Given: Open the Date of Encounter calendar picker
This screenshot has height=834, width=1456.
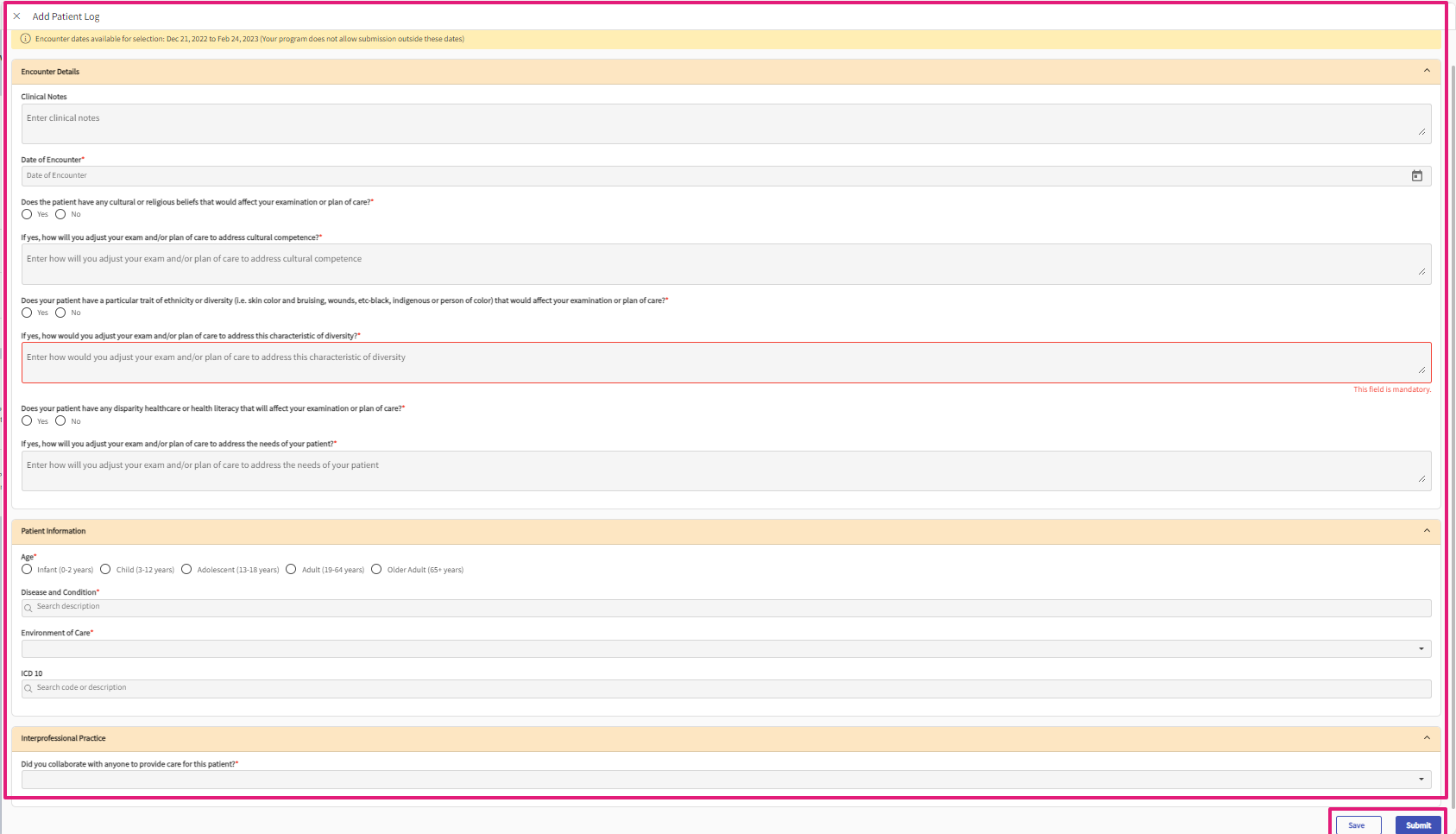Looking at the screenshot, I should pyautogui.click(x=1416, y=176).
